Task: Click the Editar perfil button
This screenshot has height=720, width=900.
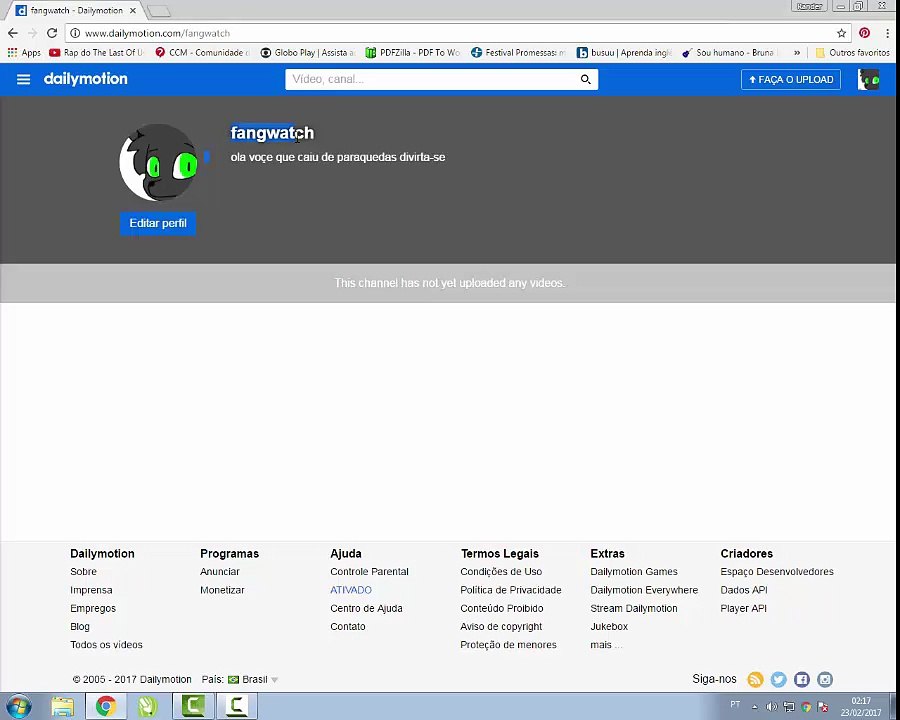Action: point(158,223)
